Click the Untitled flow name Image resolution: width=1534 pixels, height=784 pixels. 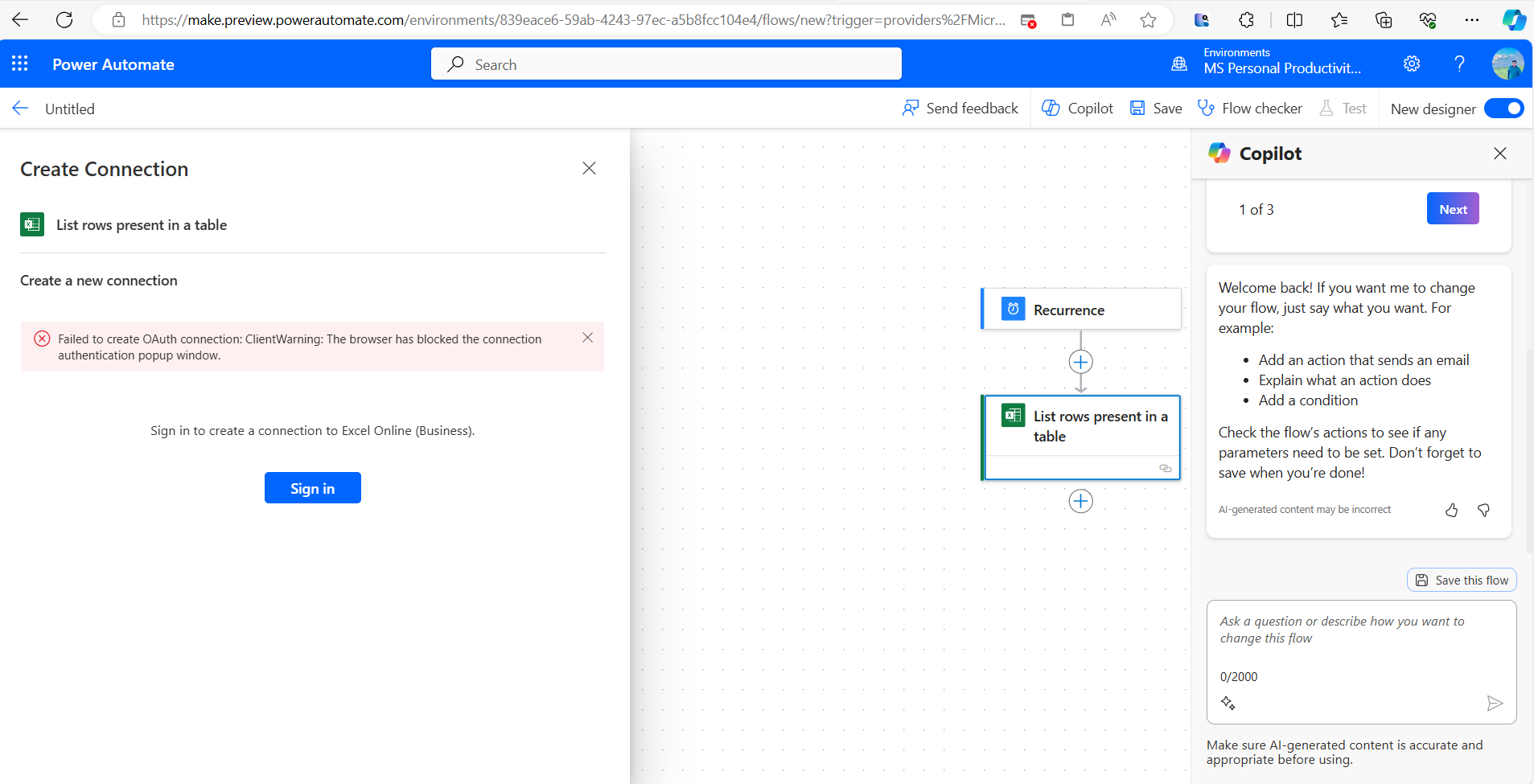(70, 109)
